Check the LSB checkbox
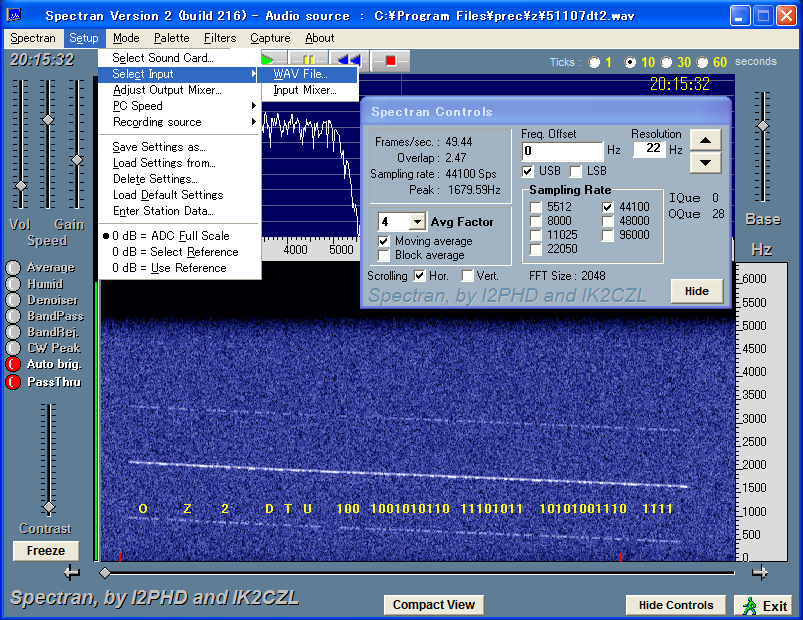The image size is (803, 620). [576, 171]
